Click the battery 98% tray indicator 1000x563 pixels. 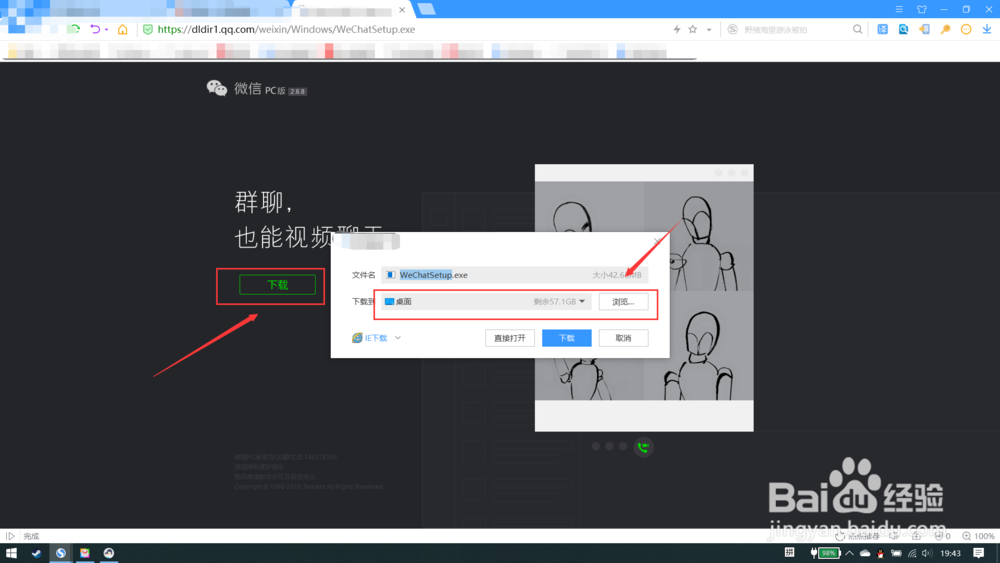(825, 553)
